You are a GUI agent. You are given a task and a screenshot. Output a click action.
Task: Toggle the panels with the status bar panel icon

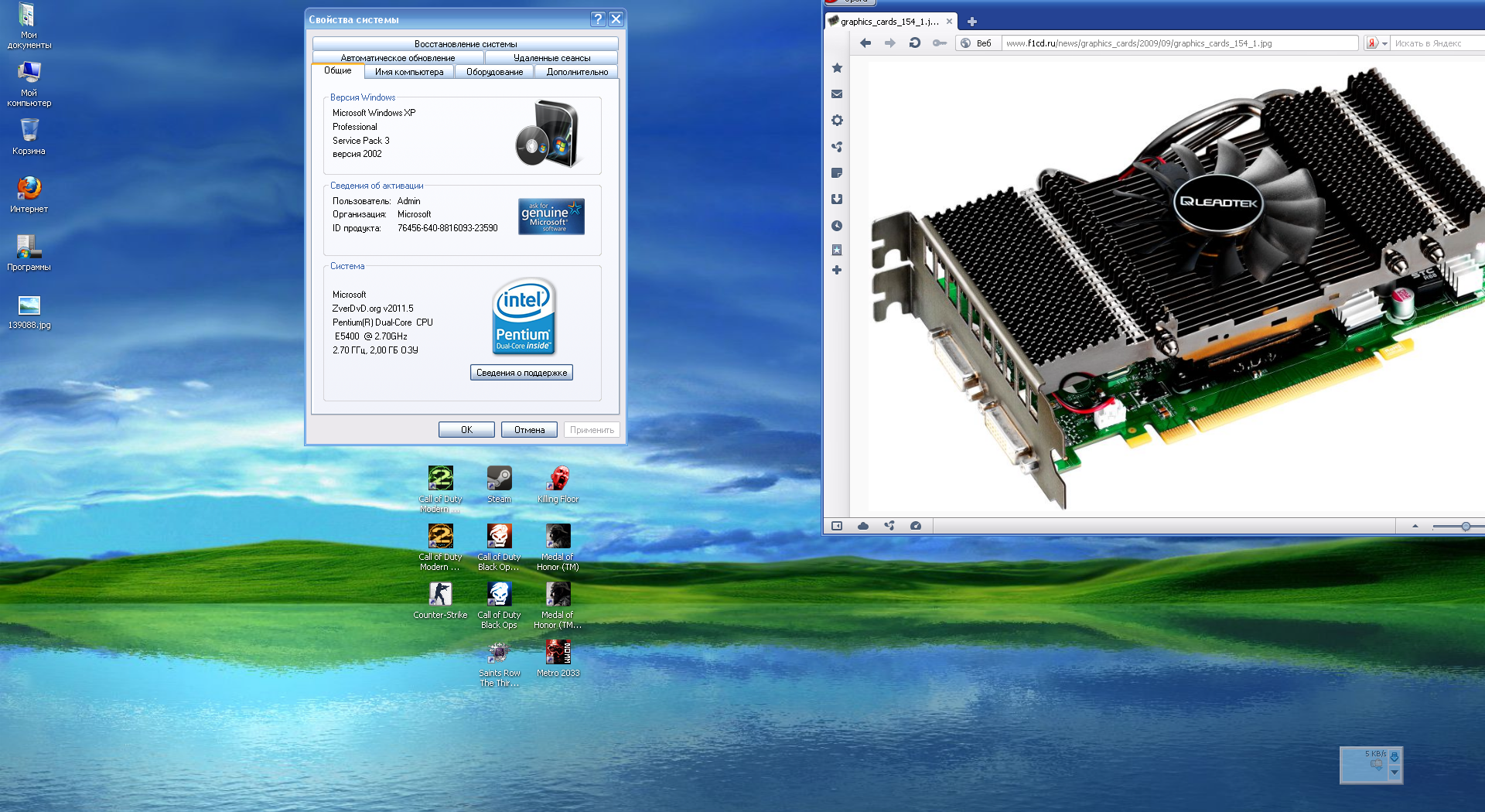[837, 526]
